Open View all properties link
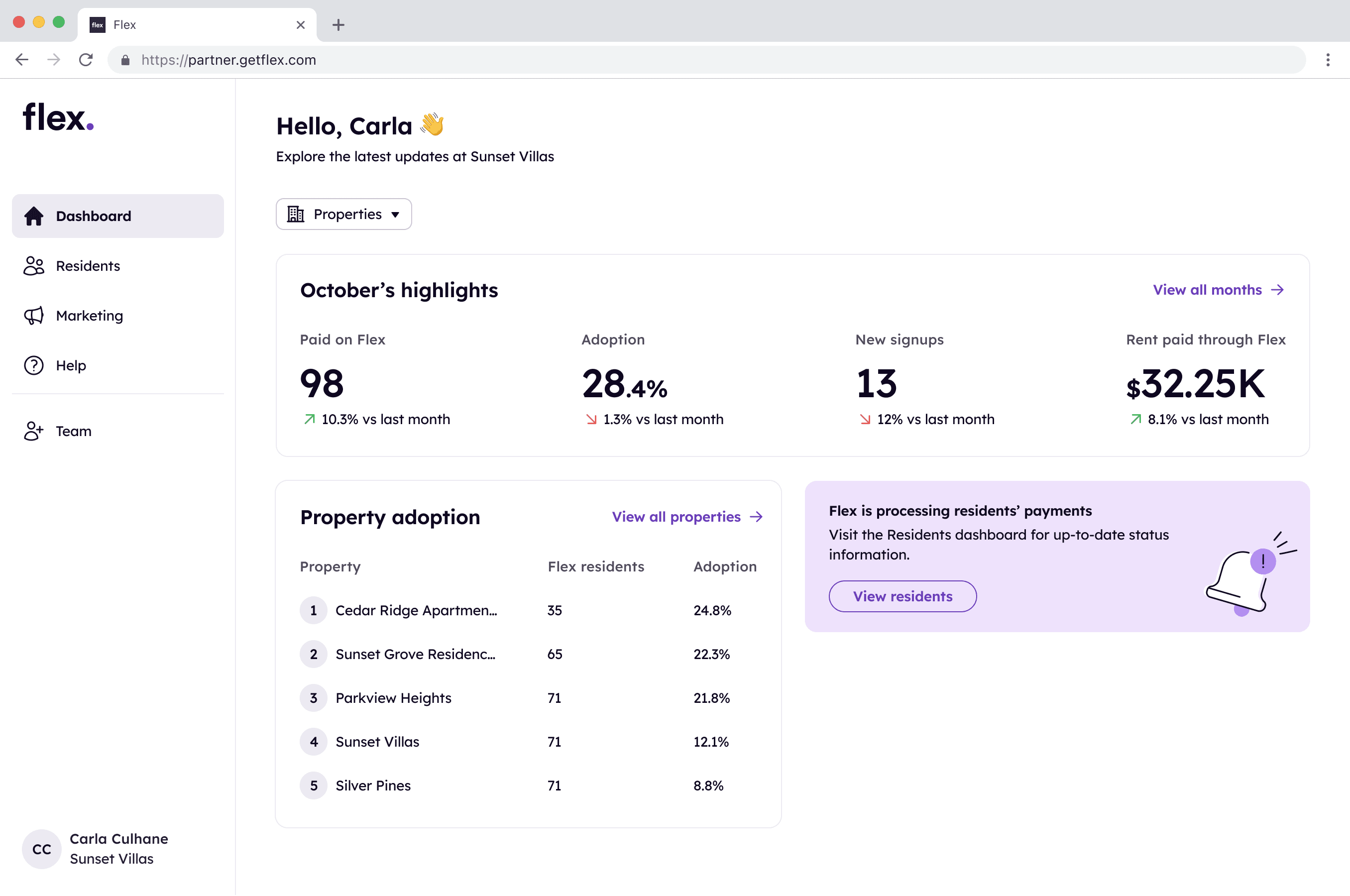This screenshot has width=1350, height=896. coord(687,517)
